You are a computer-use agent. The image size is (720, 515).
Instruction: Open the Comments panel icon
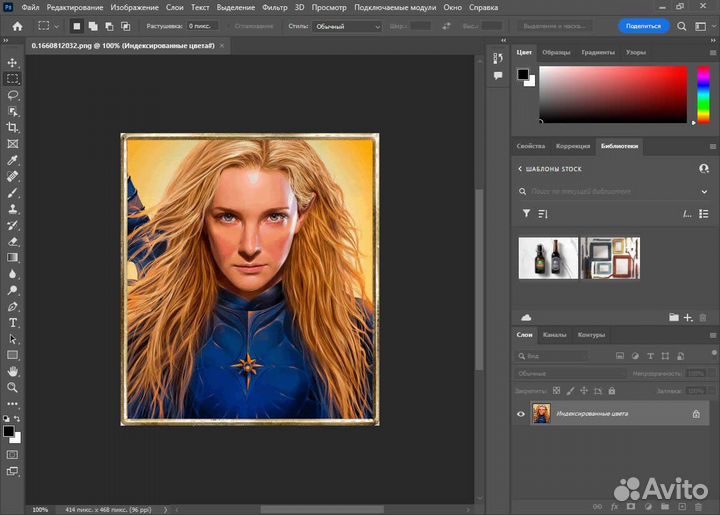pyautogui.click(x=498, y=76)
